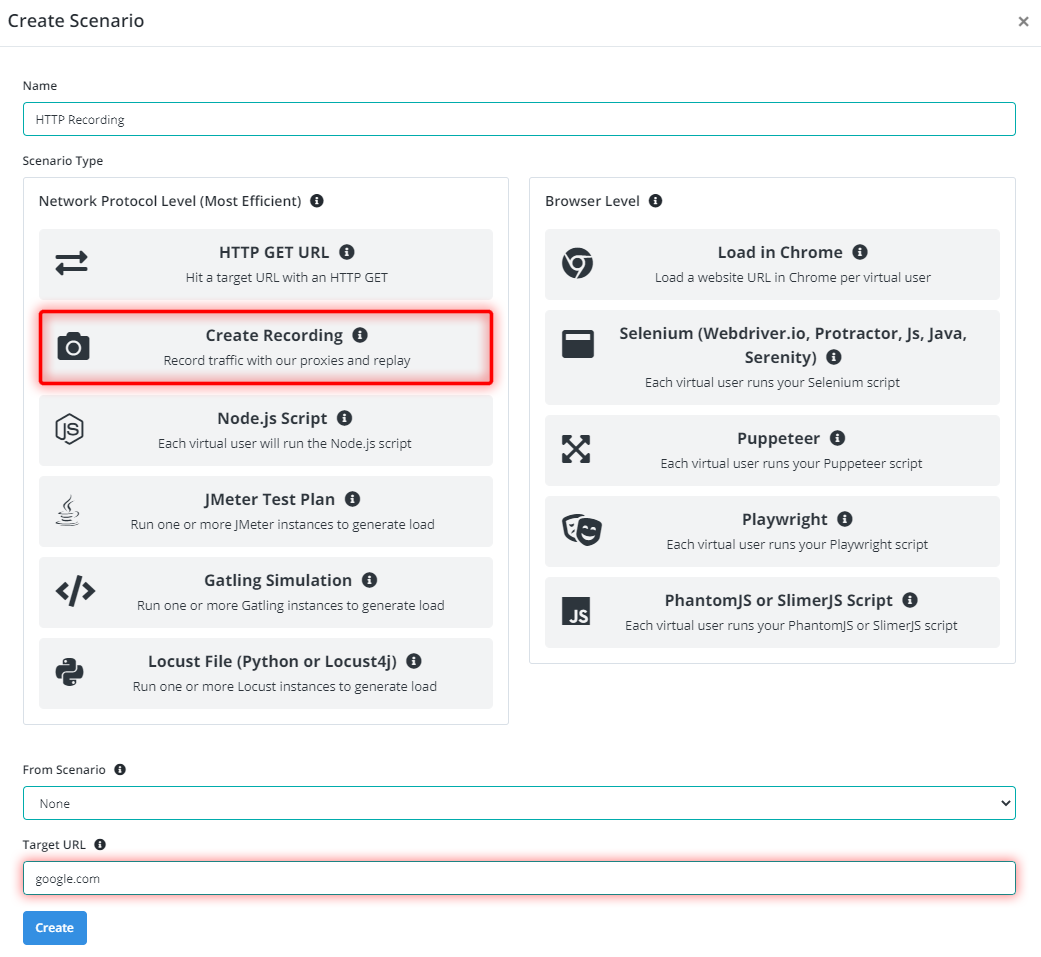
Task: Select Playwright scenario type
Action: pos(772,531)
